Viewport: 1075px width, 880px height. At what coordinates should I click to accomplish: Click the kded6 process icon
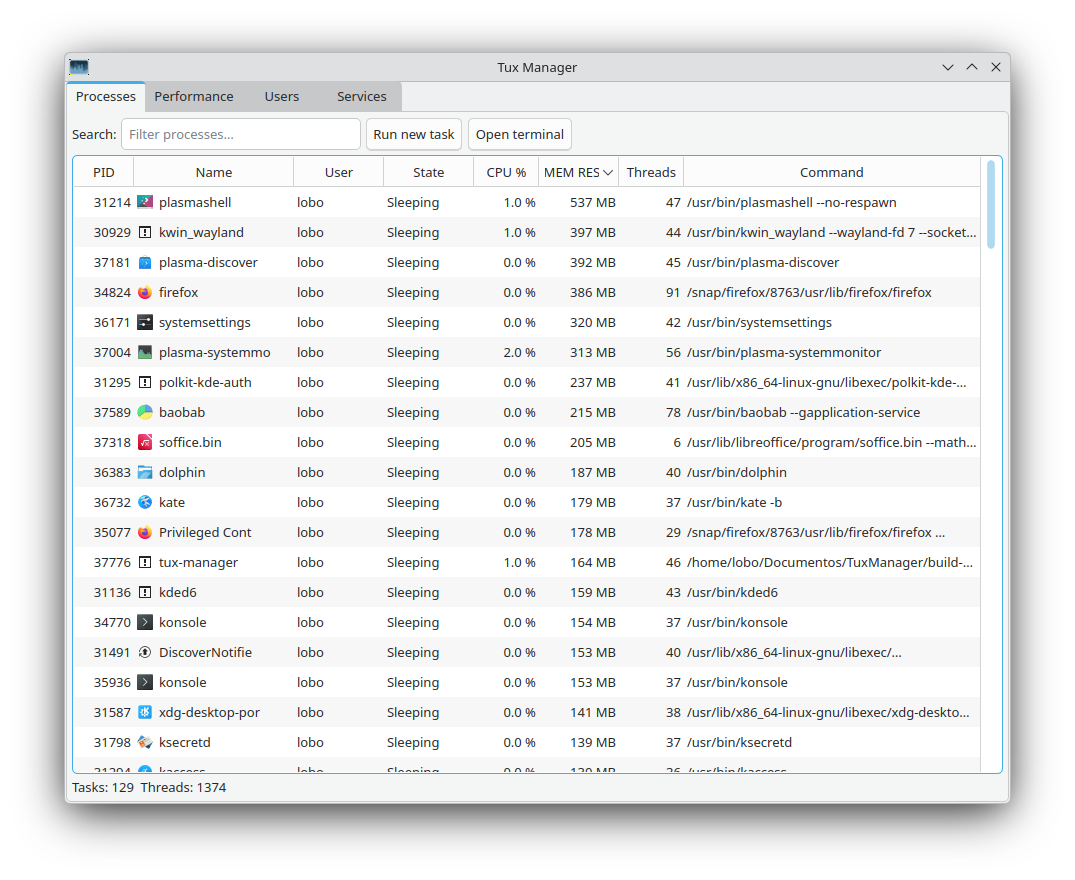145,593
